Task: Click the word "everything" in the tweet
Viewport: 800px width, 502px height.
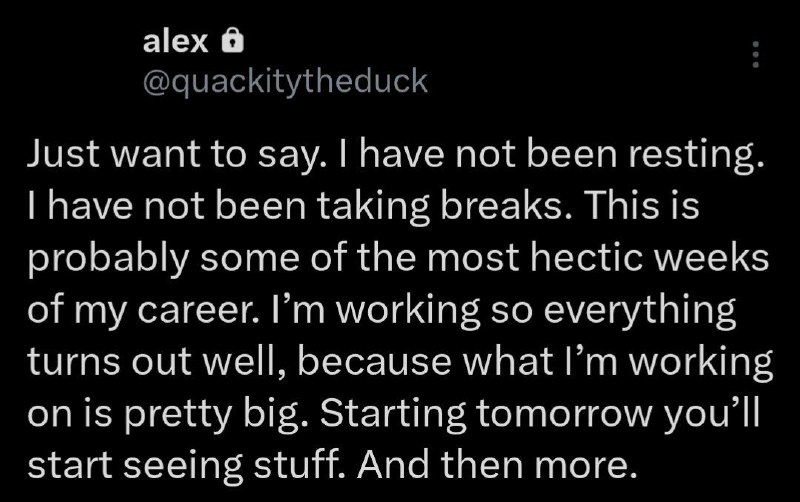Action: (640, 310)
